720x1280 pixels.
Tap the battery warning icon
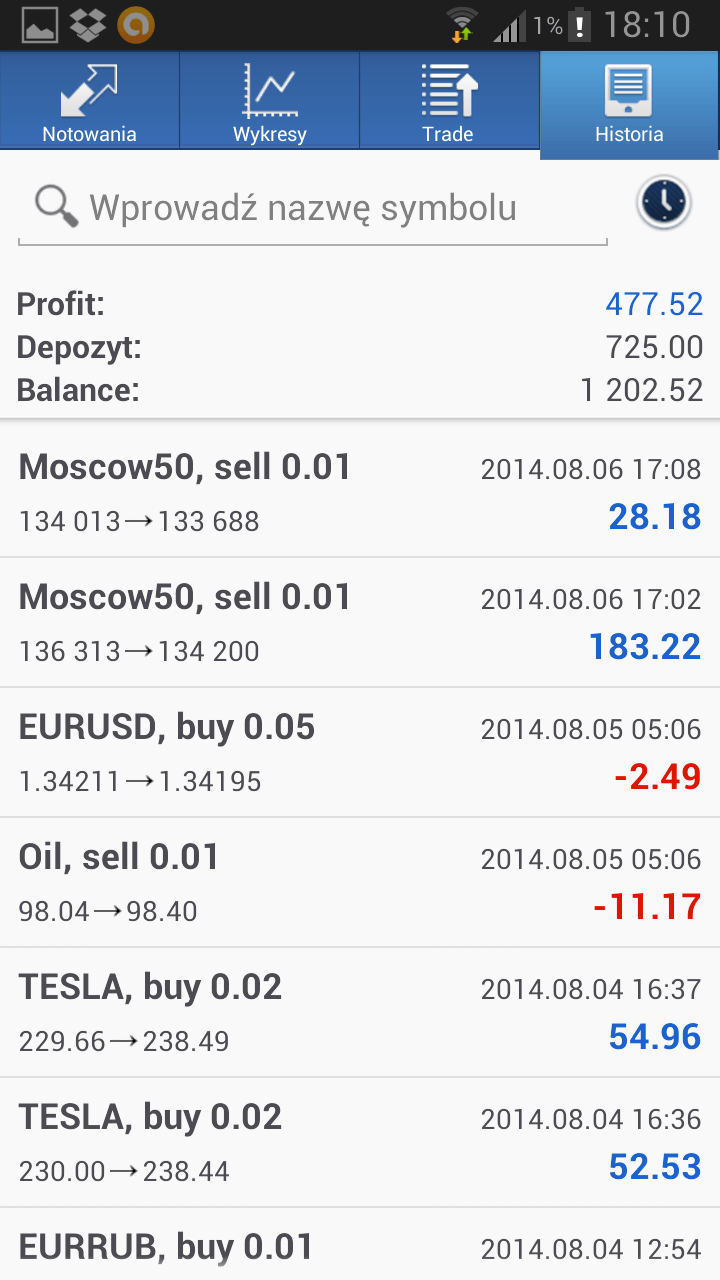pyautogui.click(x=579, y=25)
